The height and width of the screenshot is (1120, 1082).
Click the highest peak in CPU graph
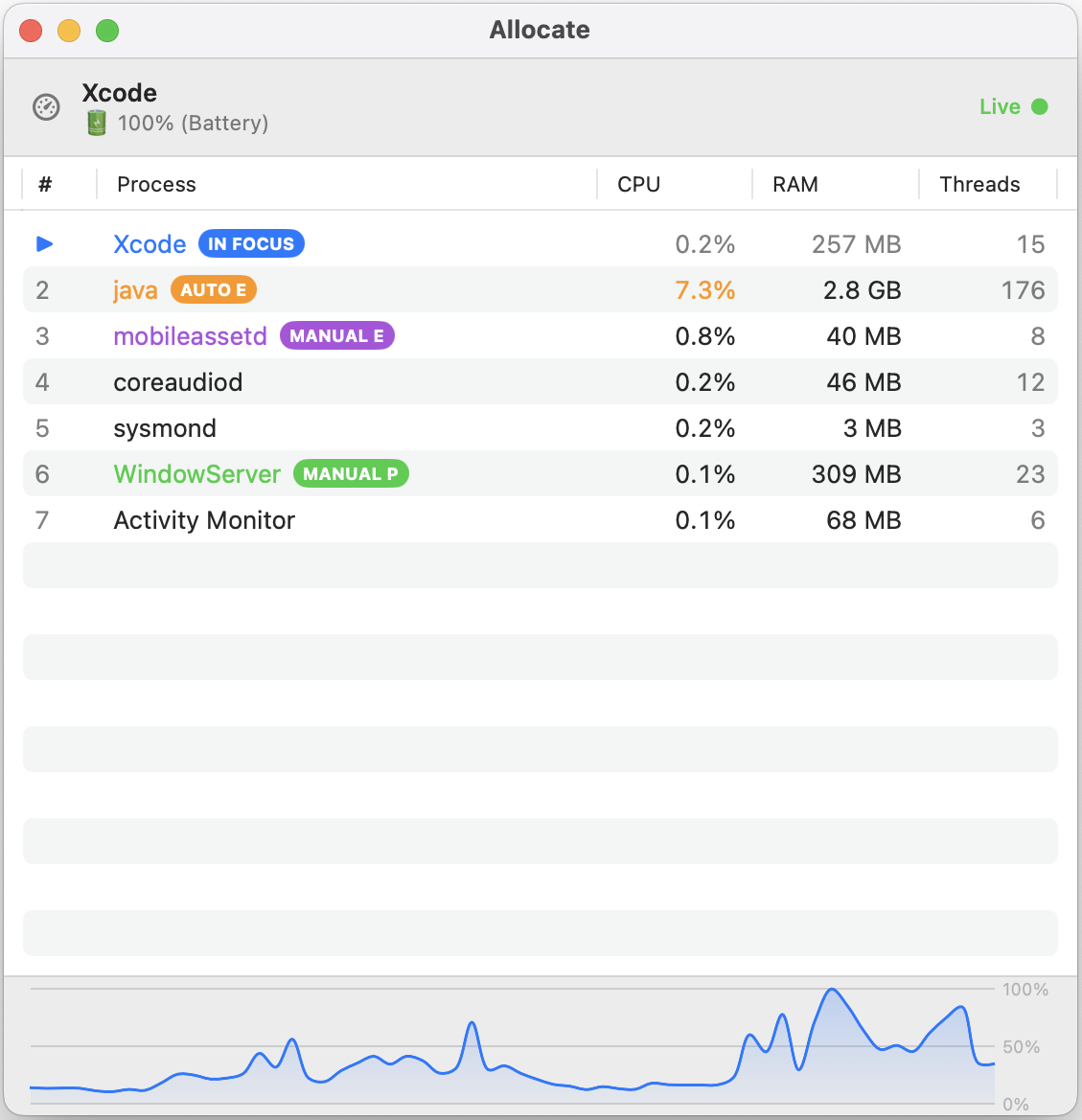[831, 991]
